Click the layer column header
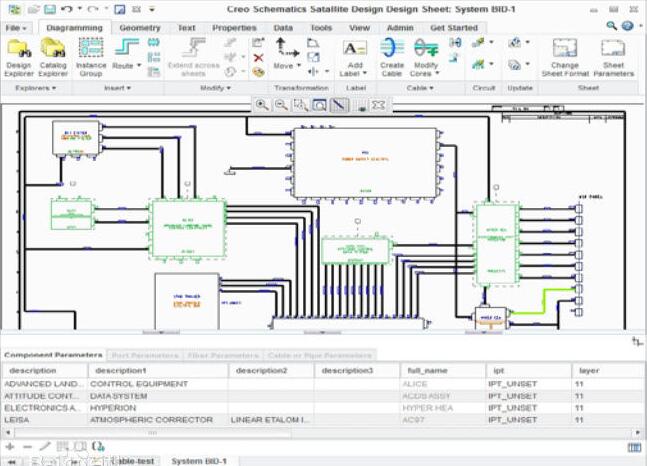647x466 pixels. (609, 371)
